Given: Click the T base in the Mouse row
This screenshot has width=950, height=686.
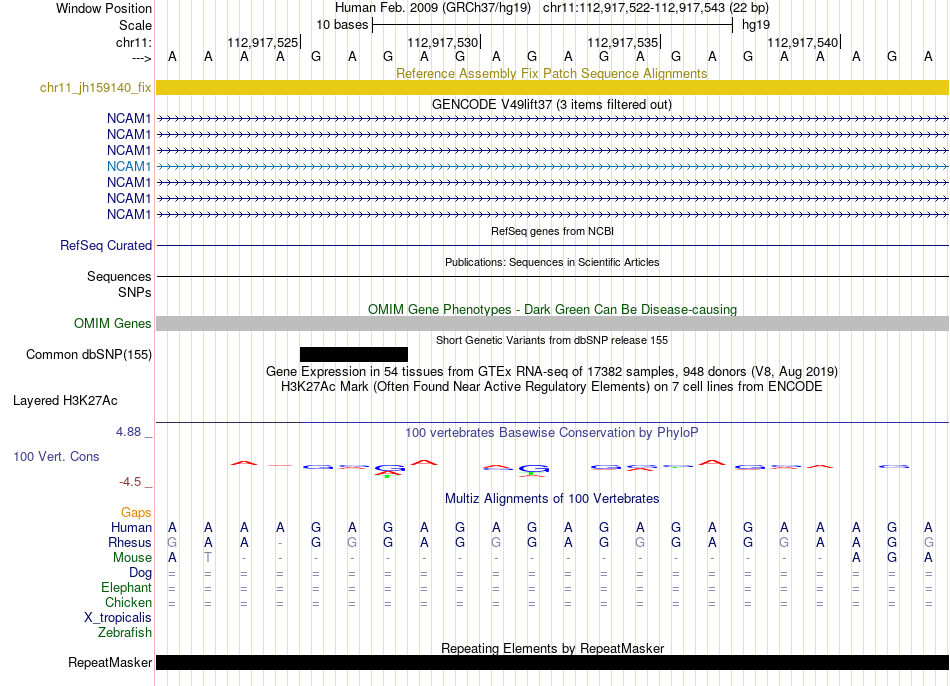Looking at the screenshot, I should click(x=208, y=558).
